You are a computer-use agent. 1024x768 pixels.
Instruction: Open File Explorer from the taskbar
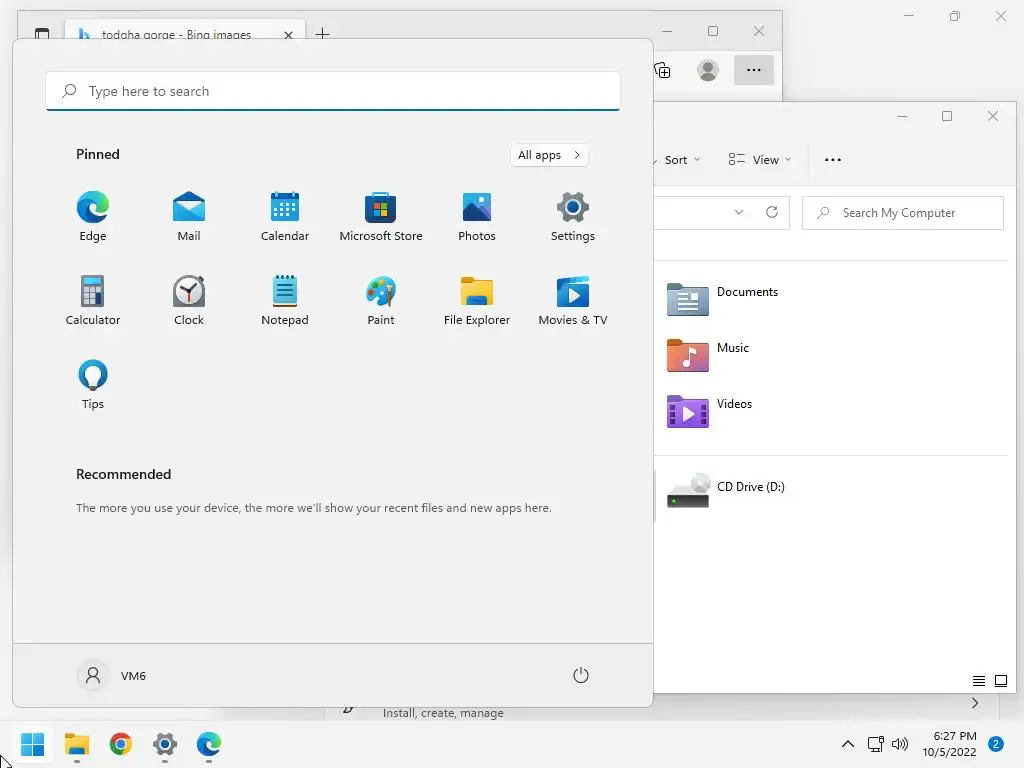point(77,744)
